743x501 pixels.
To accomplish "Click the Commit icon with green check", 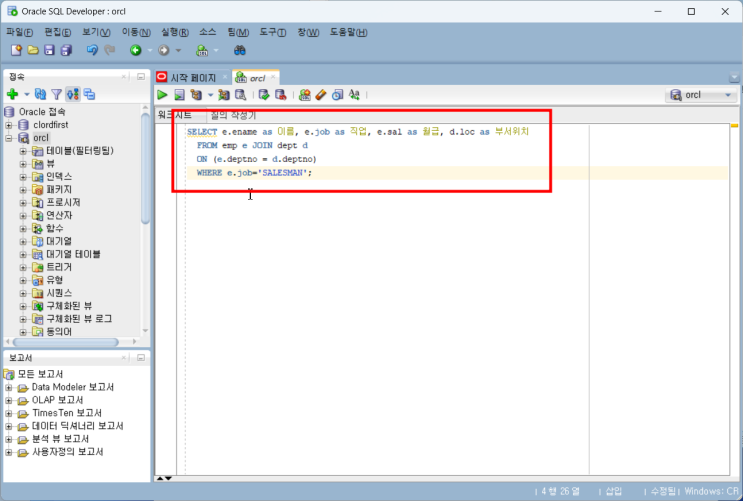I will click(264, 95).
